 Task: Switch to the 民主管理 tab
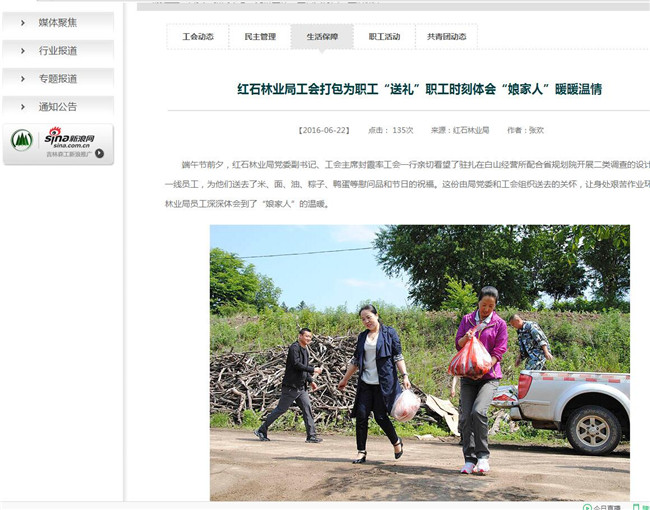pyautogui.click(x=260, y=37)
